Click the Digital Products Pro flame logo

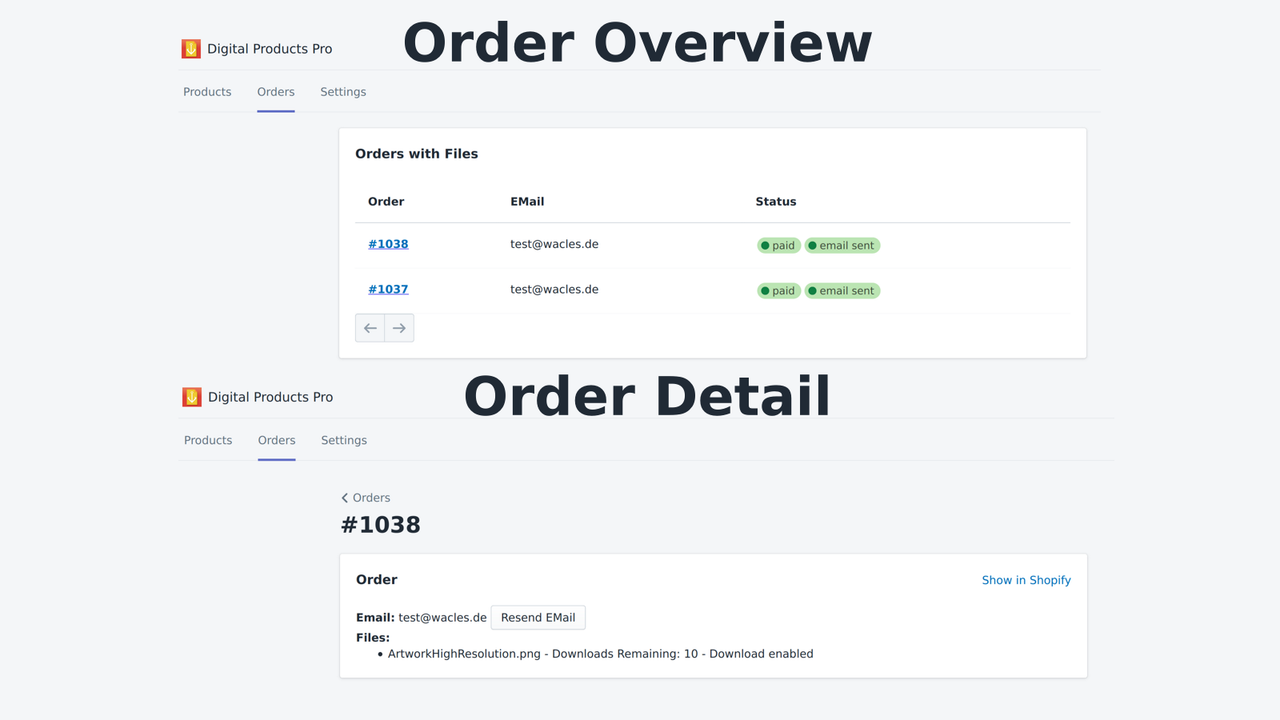coord(191,47)
